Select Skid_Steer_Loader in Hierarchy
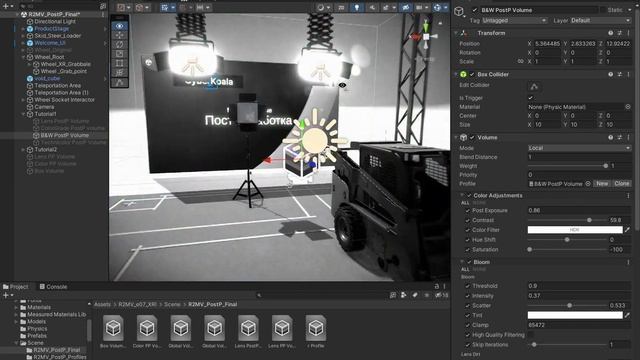 pos(58,36)
